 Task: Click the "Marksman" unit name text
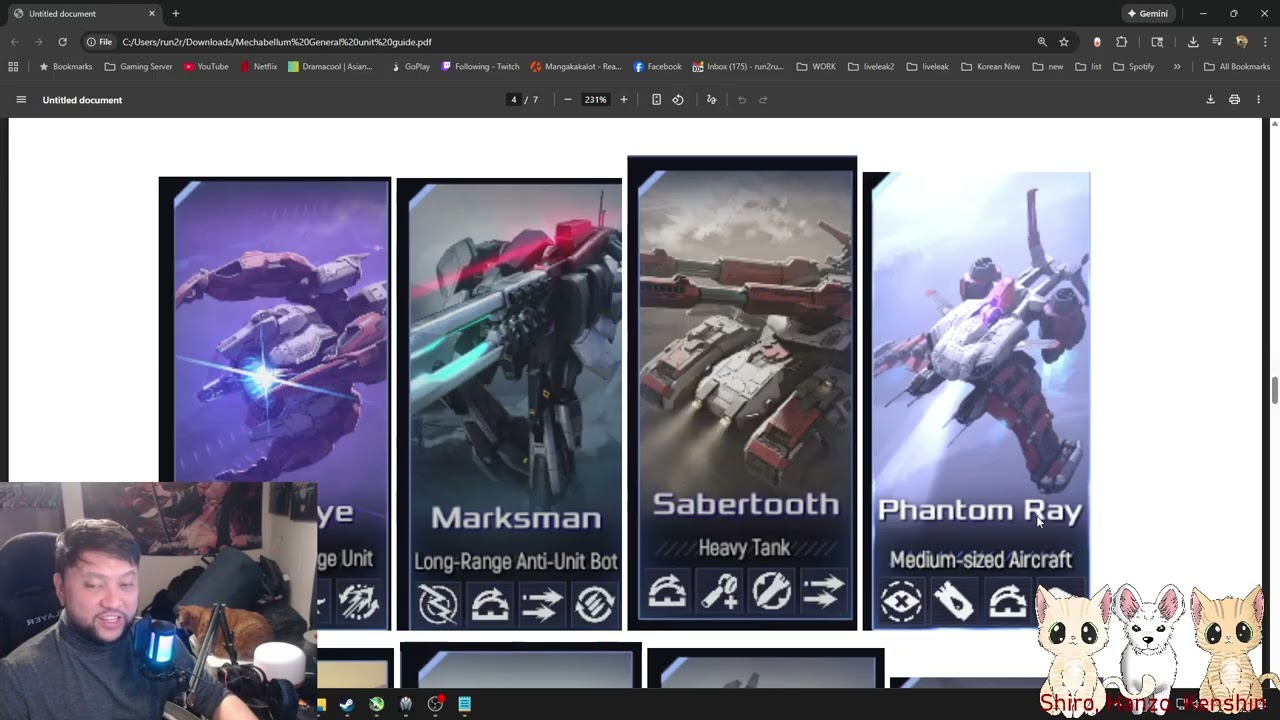coord(516,518)
